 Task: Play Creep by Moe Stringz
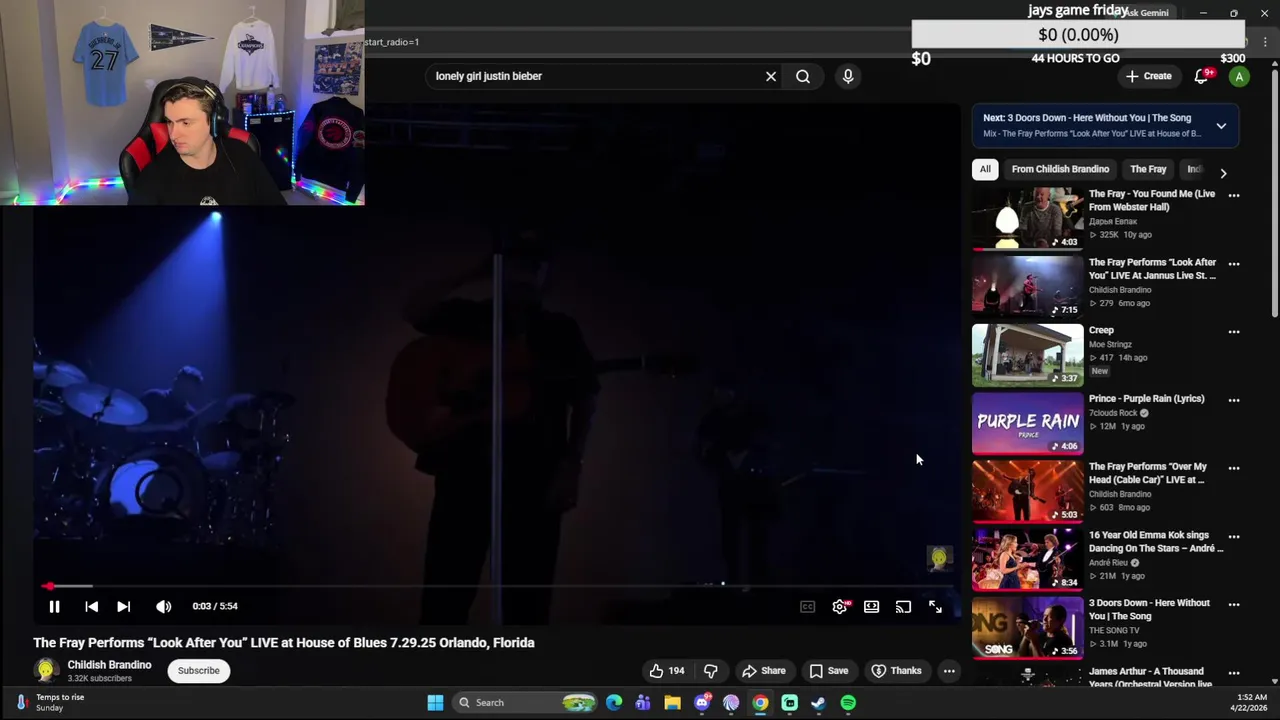(x=1027, y=354)
